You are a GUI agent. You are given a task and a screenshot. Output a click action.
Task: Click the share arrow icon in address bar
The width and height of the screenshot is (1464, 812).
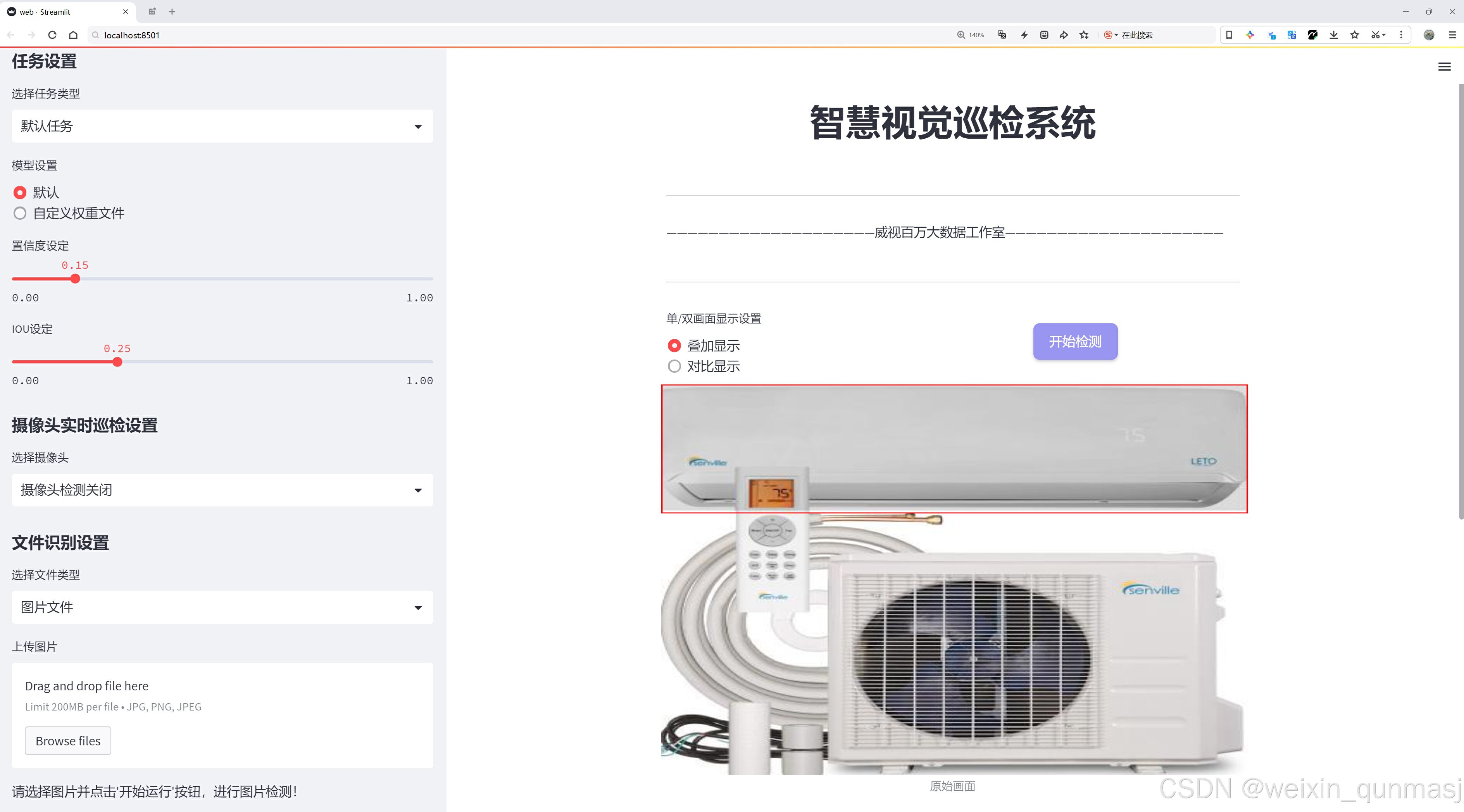1063,35
